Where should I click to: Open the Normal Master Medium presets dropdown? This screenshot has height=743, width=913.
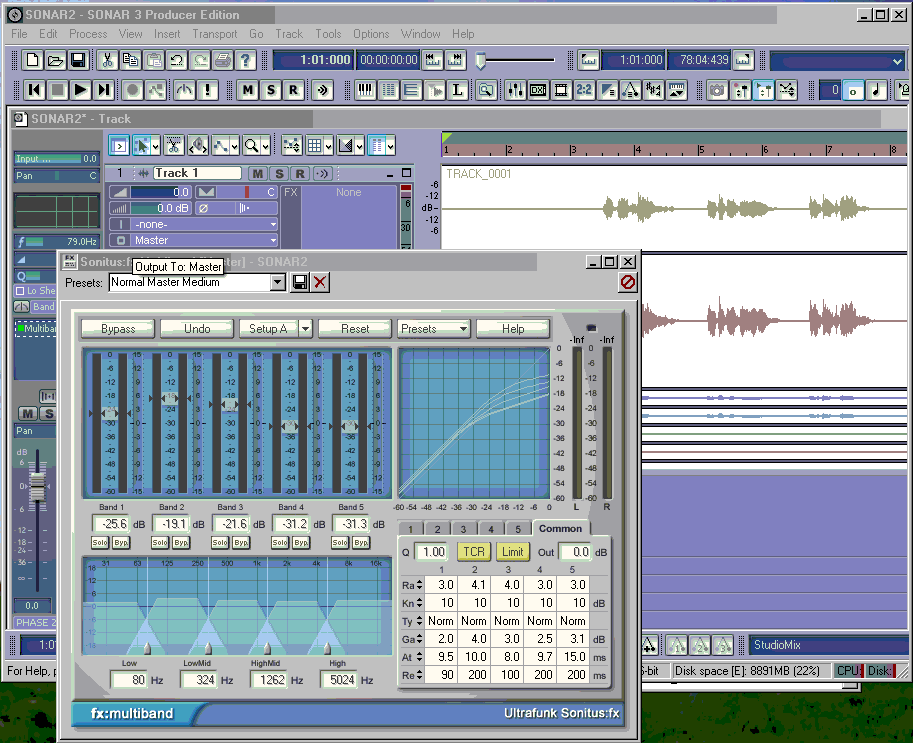coord(281,282)
